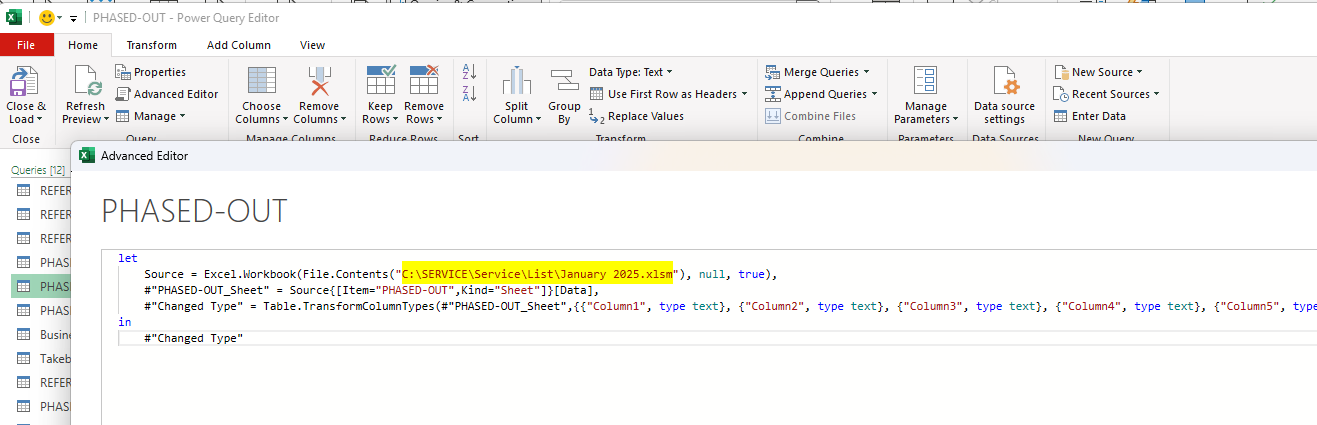
Task: Select the Takeb... query in Queries pane
Action: (44, 359)
